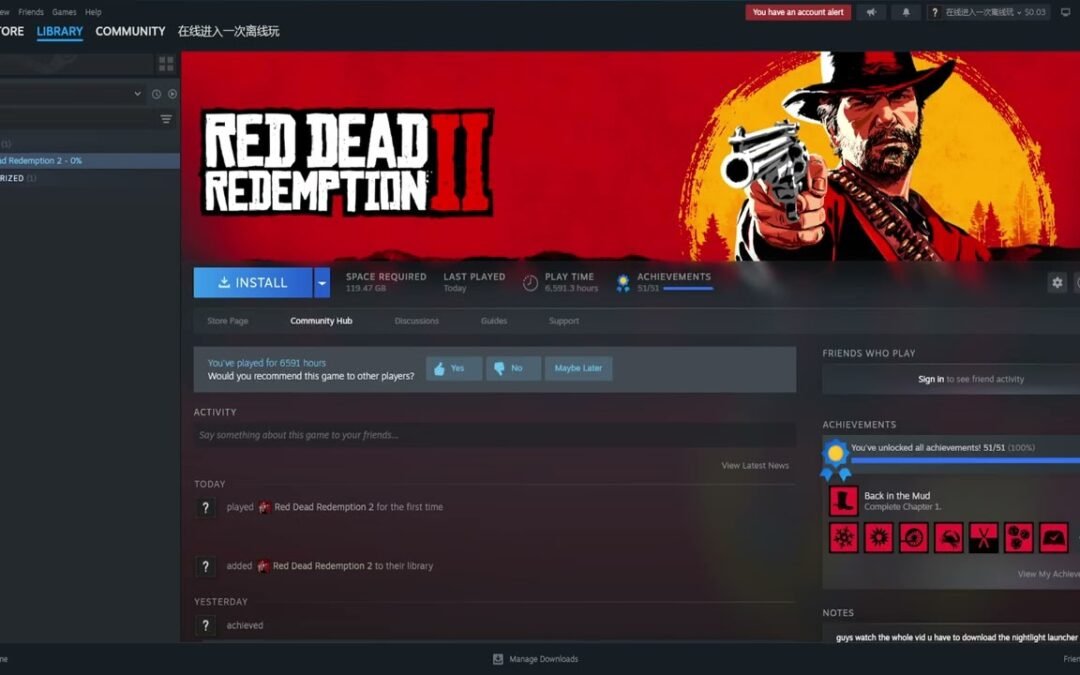Screen dimensions: 1080x675
Task: Open the notifications bell icon
Action: point(906,12)
